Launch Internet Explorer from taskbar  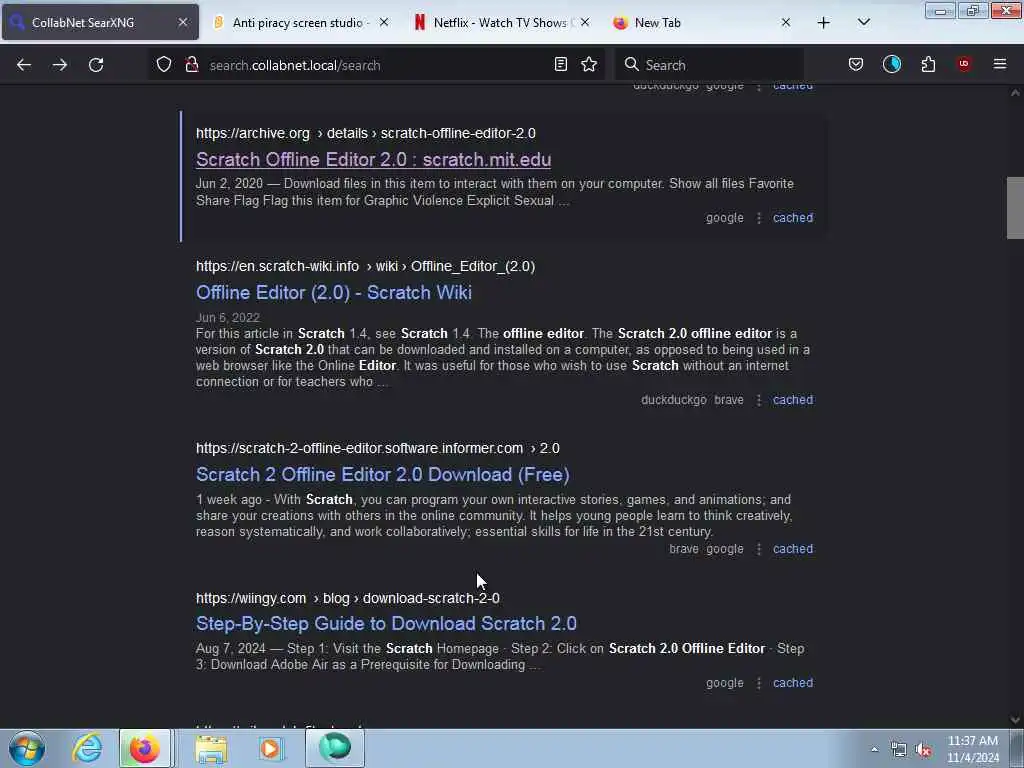pos(87,748)
